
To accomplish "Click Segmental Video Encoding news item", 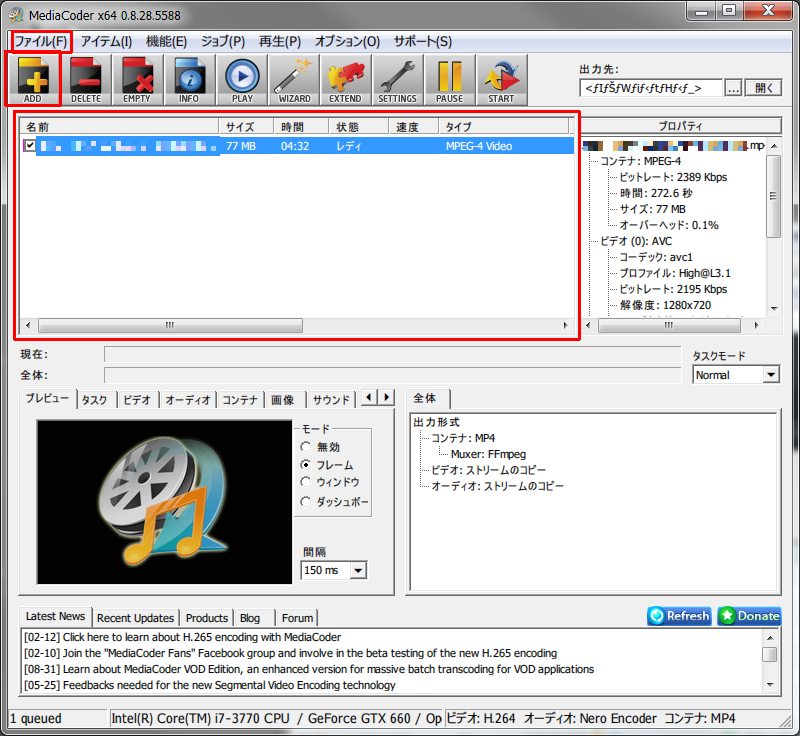I will point(210,685).
